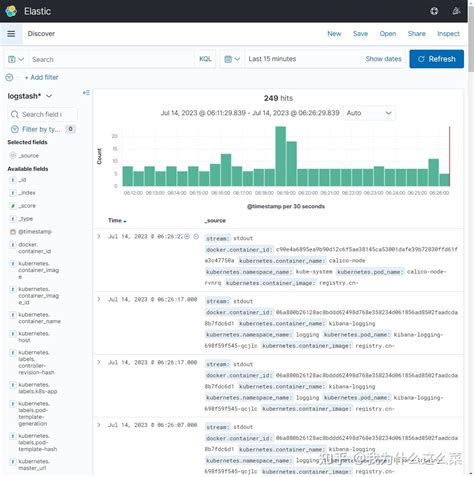
Task: Filter out value on first log row
Action: click(196, 236)
